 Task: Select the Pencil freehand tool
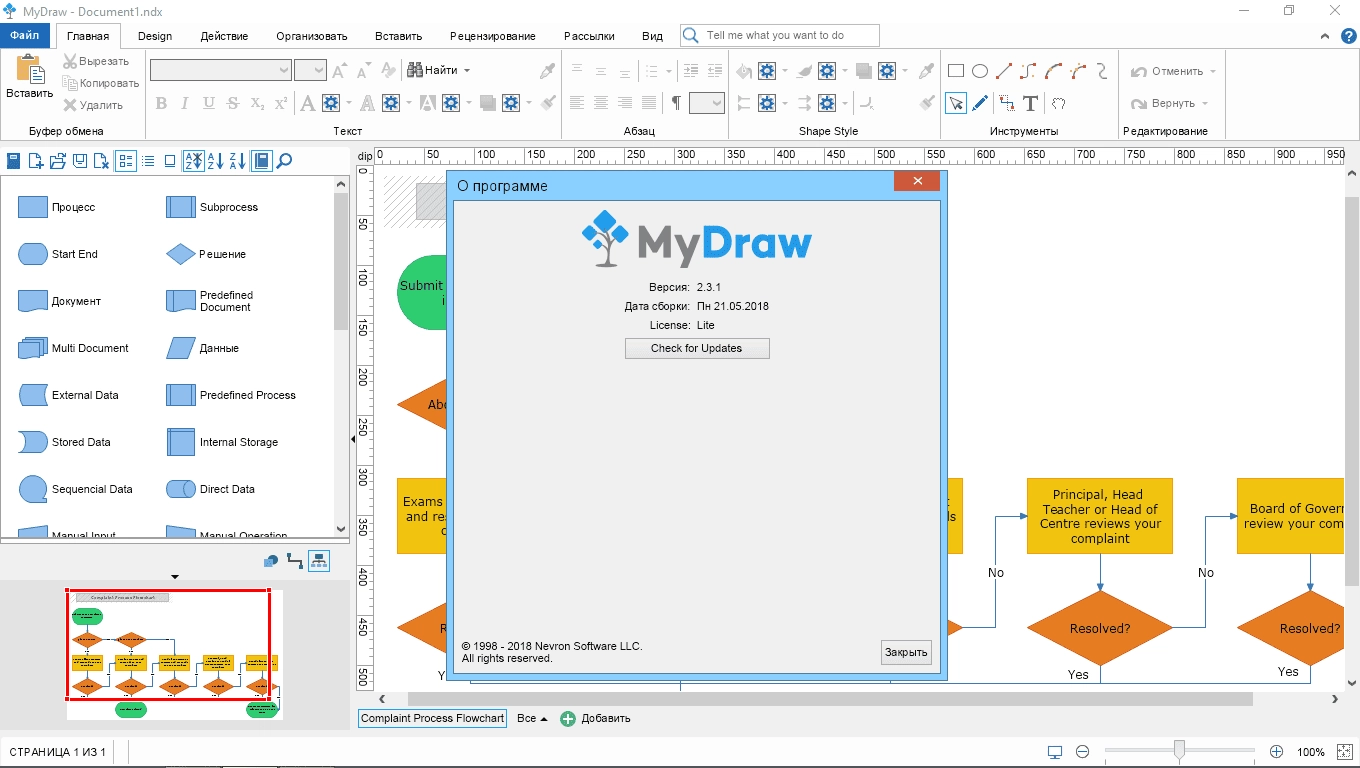pos(980,103)
